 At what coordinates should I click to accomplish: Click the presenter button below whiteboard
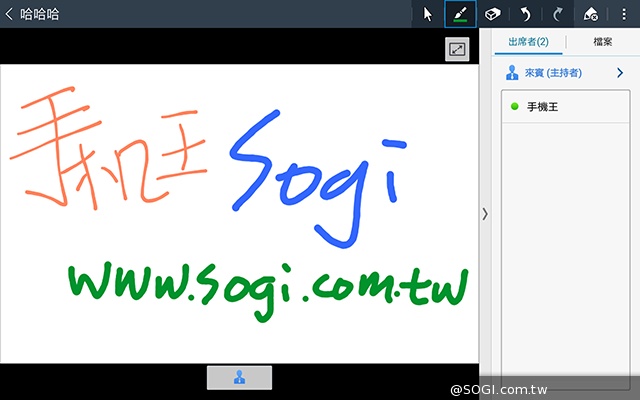click(239, 377)
